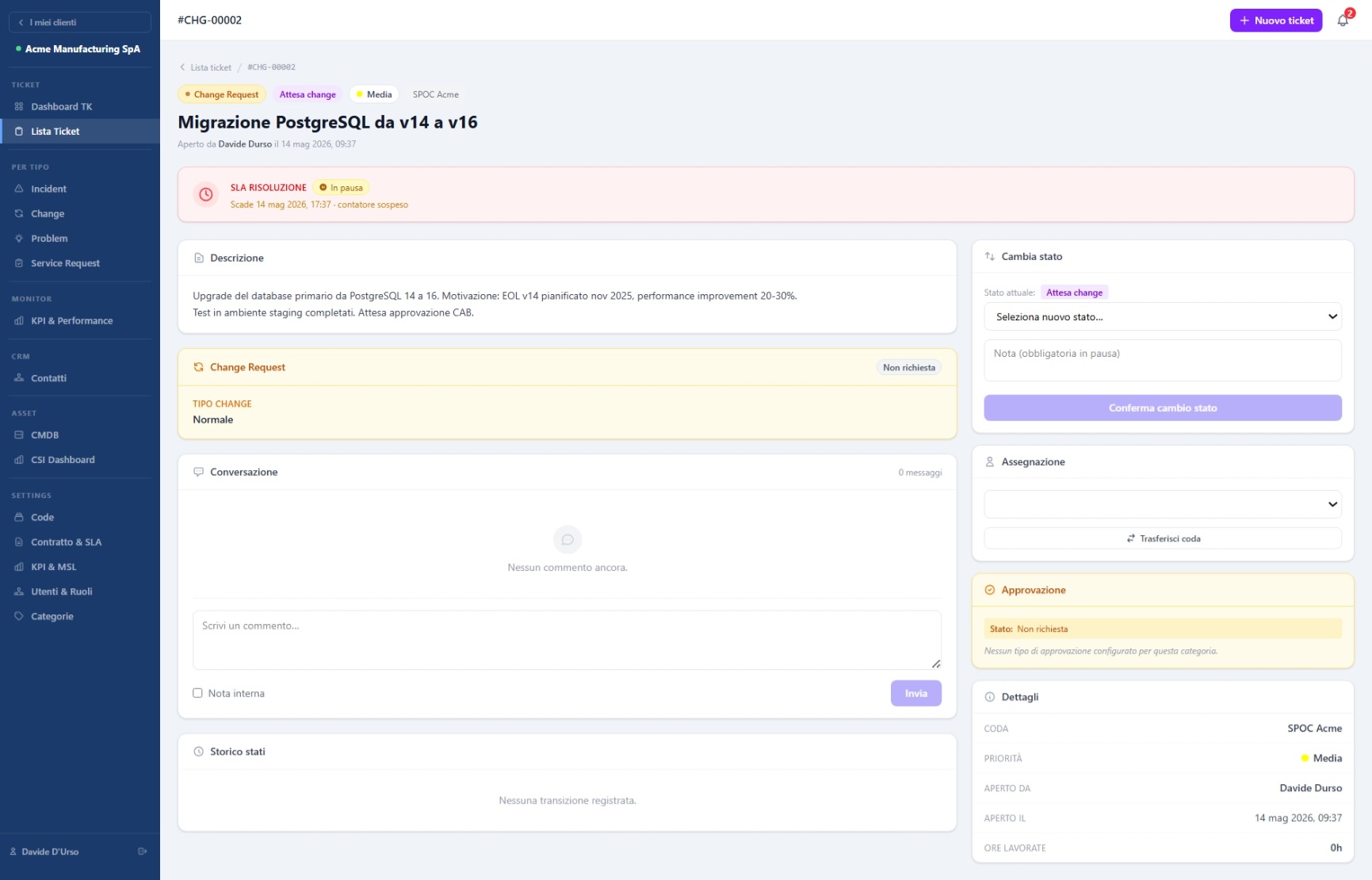Image resolution: width=1372 pixels, height=880 pixels.
Task: Click the Change Request tag pill
Action: click(x=221, y=94)
